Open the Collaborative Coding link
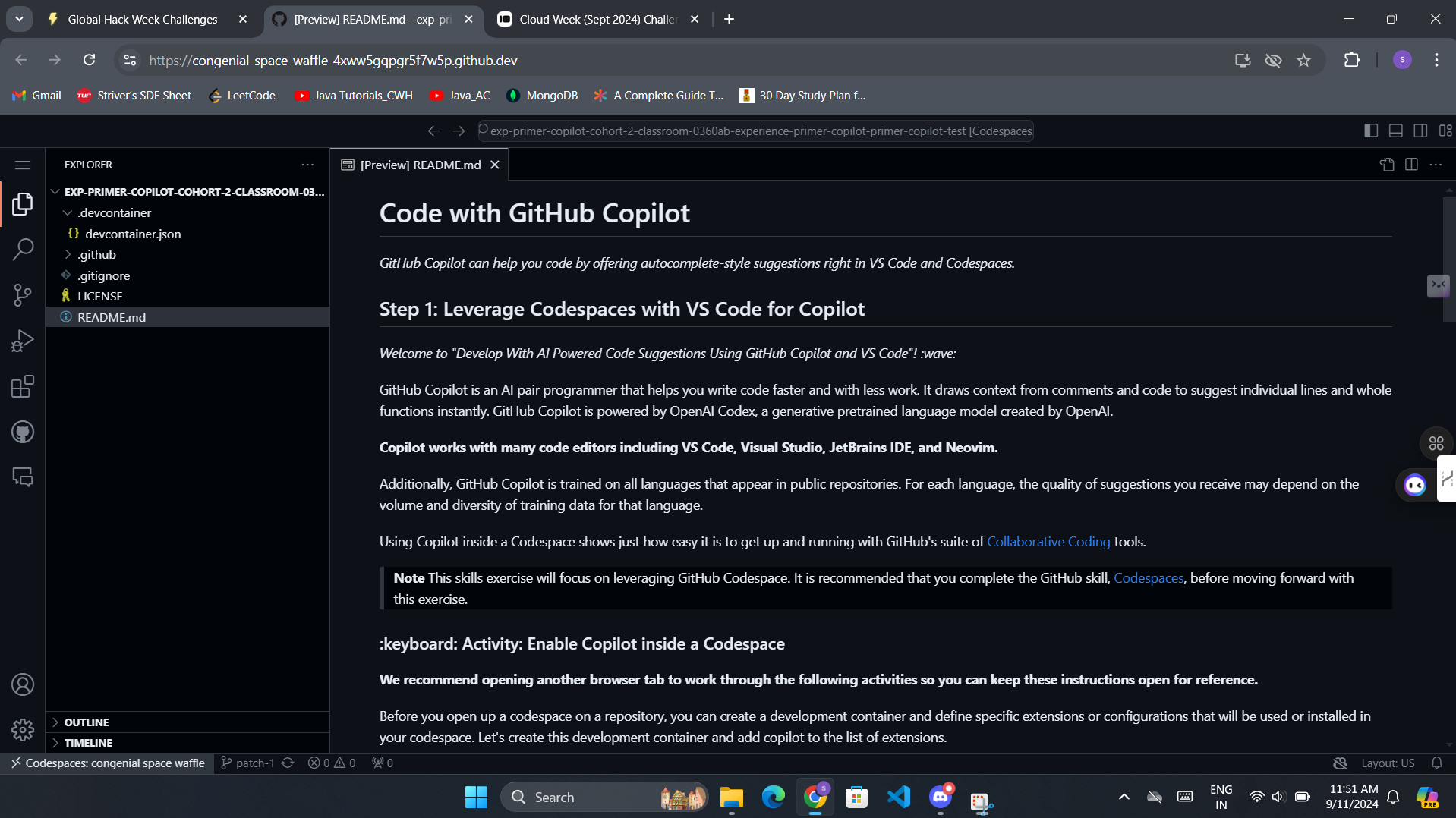 click(1048, 541)
